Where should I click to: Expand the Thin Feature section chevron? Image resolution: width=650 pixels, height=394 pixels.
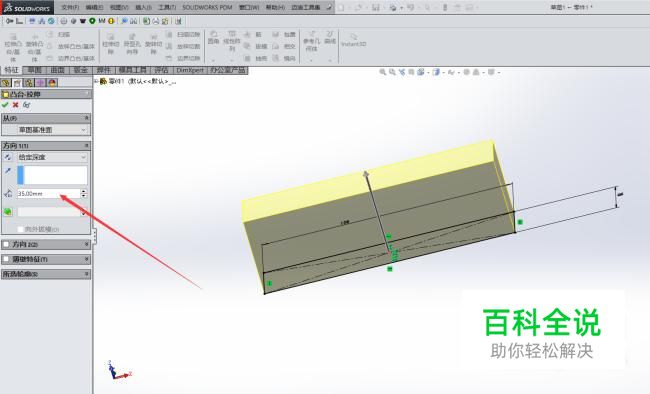click(87, 259)
